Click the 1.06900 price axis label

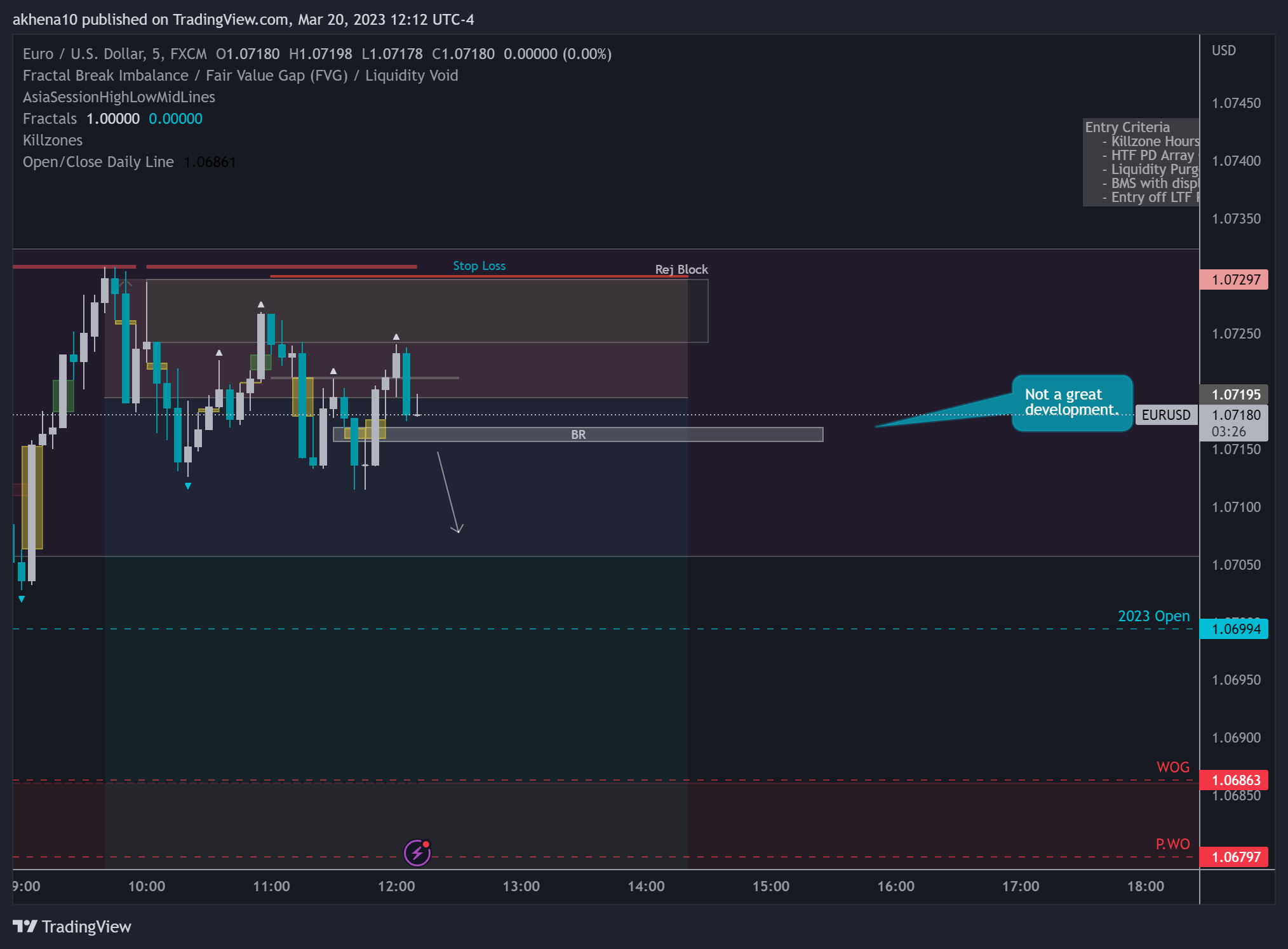(1236, 737)
